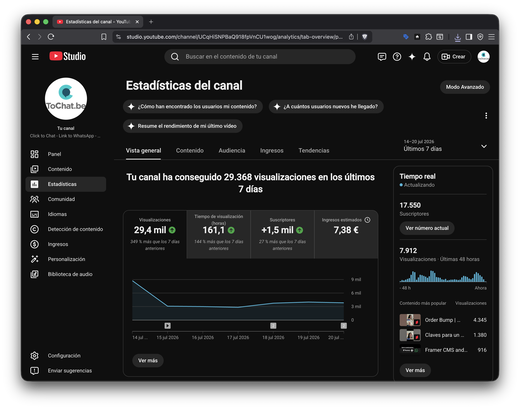The width and height of the screenshot is (520, 409).
Task: Switch to the Audiencia tab
Action: 232,150
